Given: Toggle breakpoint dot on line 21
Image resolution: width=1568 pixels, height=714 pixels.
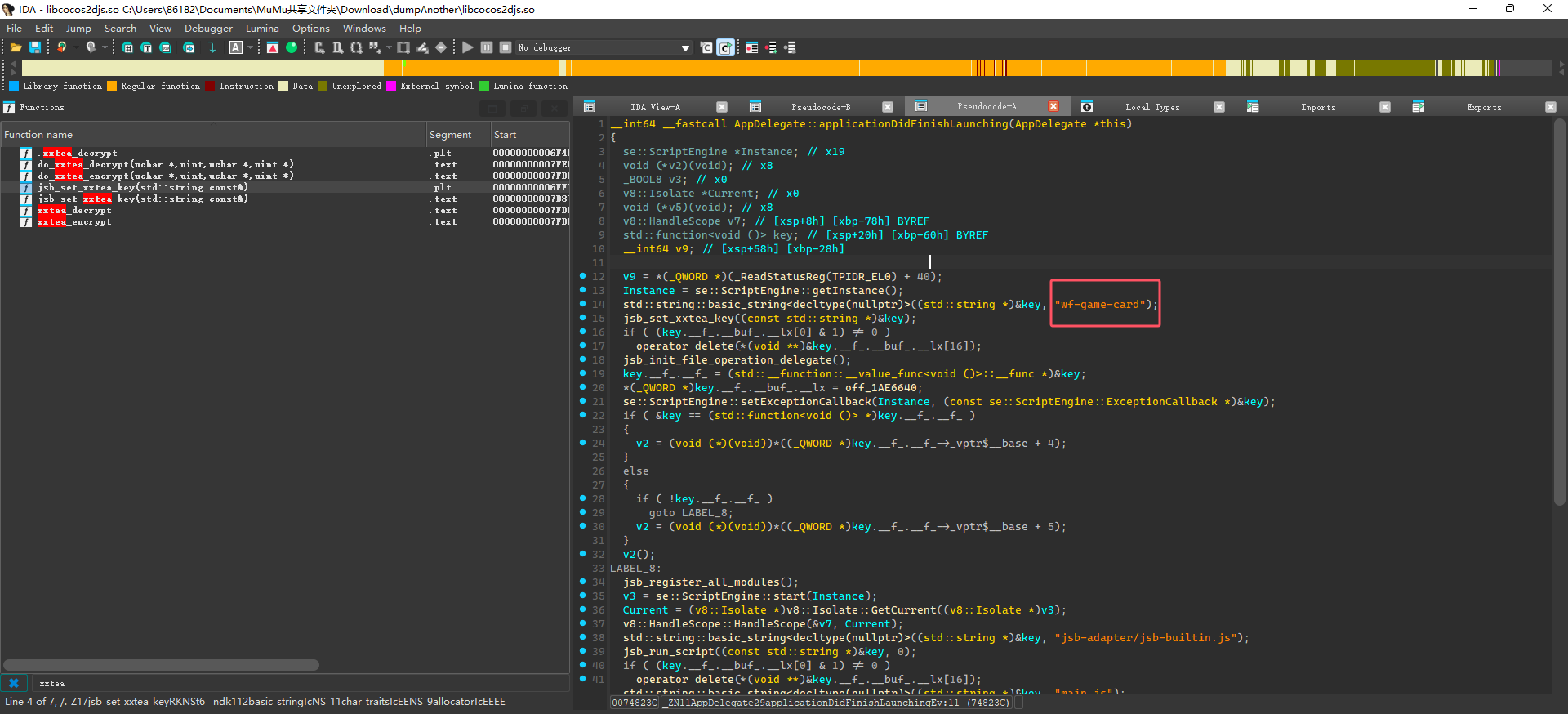Looking at the screenshot, I should pyautogui.click(x=583, y=401).
